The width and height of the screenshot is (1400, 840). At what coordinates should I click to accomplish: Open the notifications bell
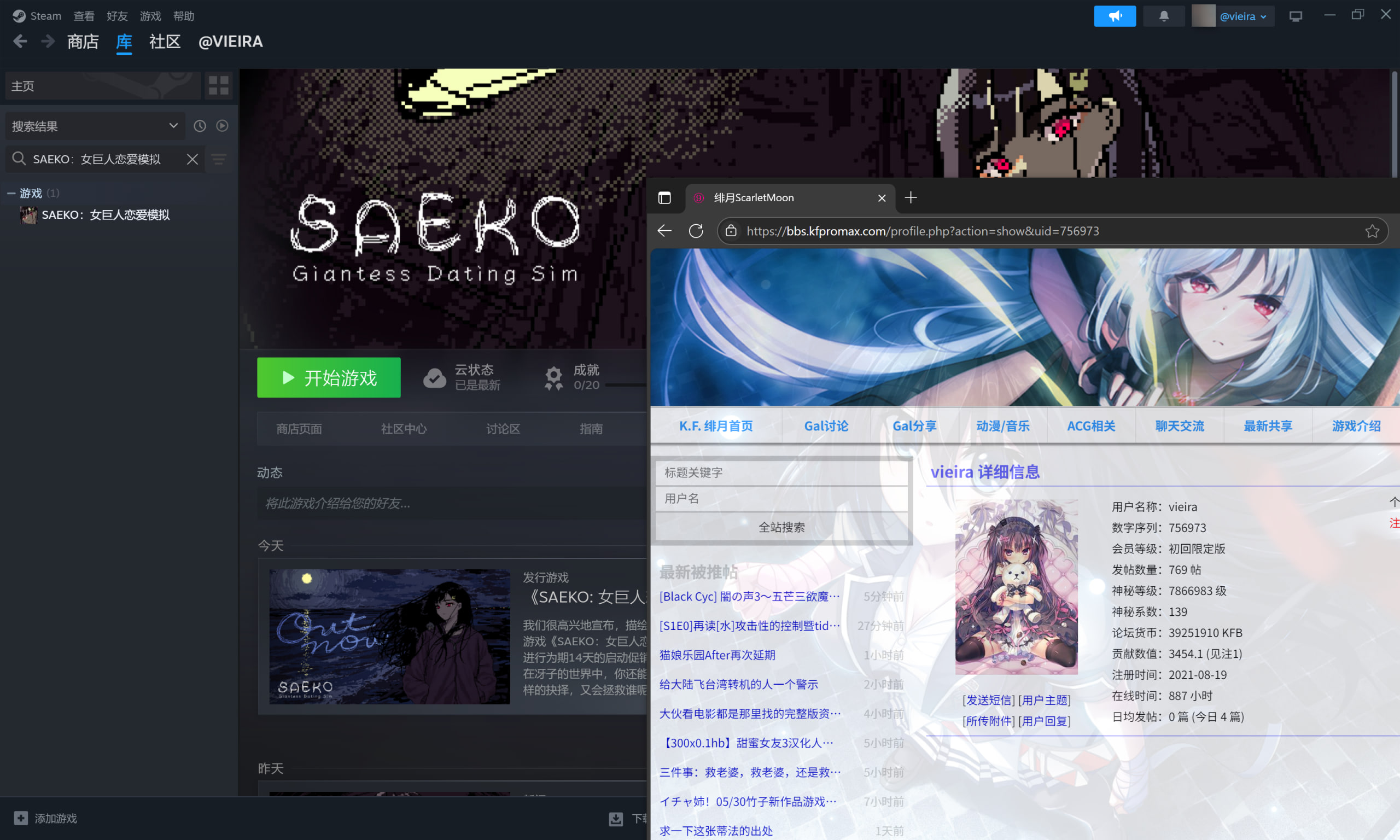point(1163,16)
